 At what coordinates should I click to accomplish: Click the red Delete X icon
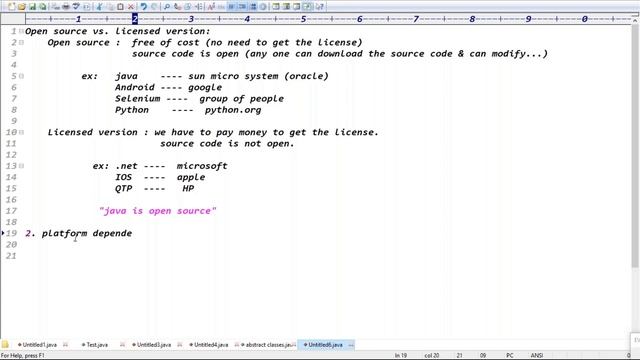131,7
